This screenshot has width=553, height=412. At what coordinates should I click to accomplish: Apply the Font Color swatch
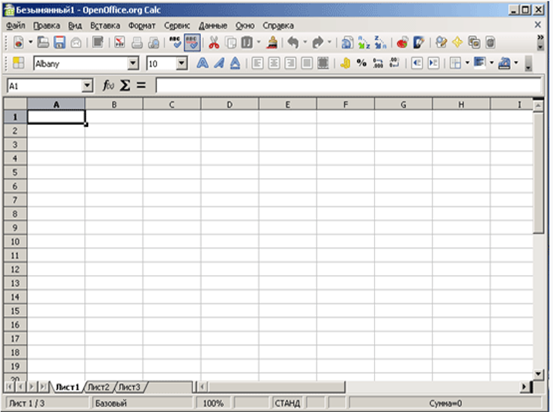[504, 63]
